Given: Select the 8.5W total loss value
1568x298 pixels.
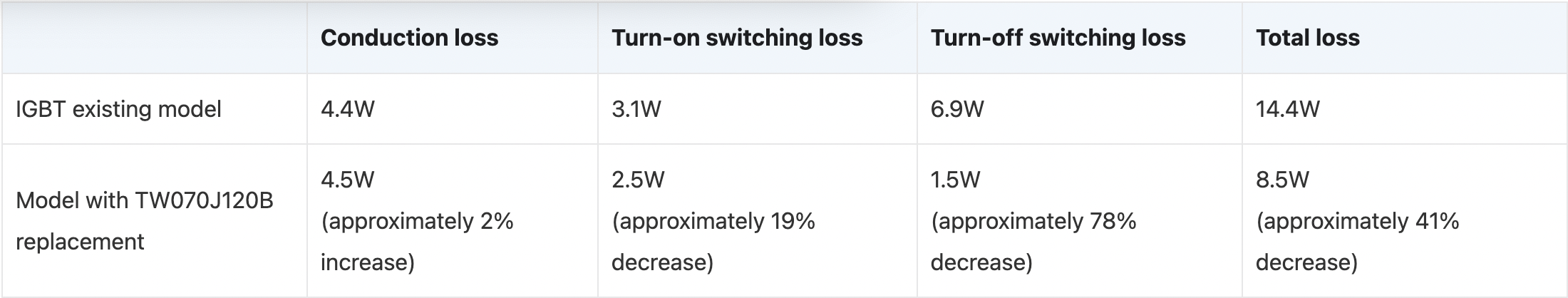Looking at the screenshot, I should pyautogui.click(x=1281, y=180).
